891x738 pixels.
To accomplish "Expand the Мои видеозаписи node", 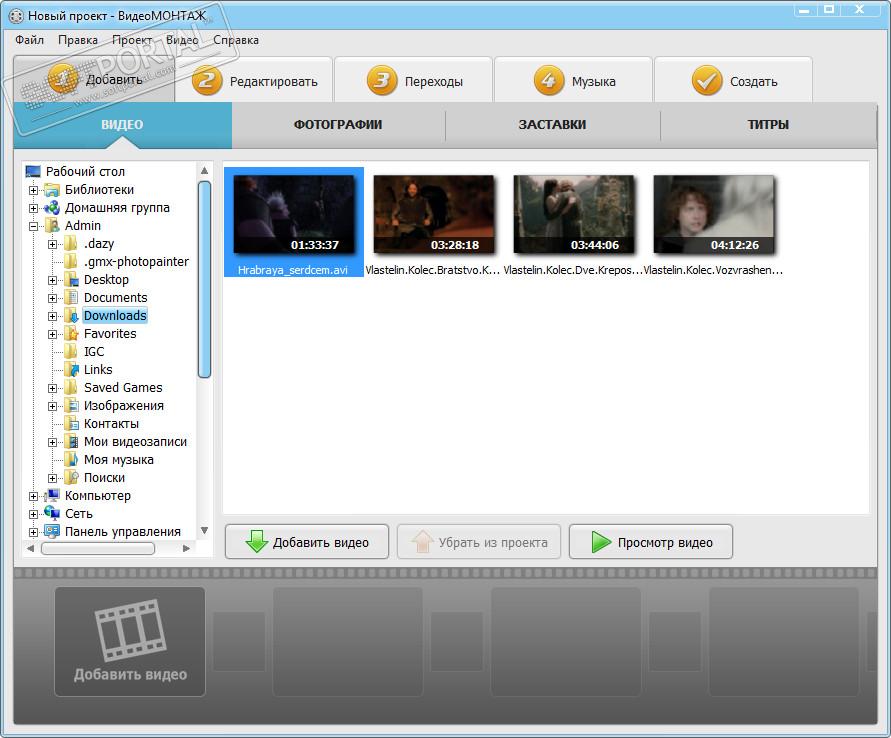I will (x=52, y=442).
